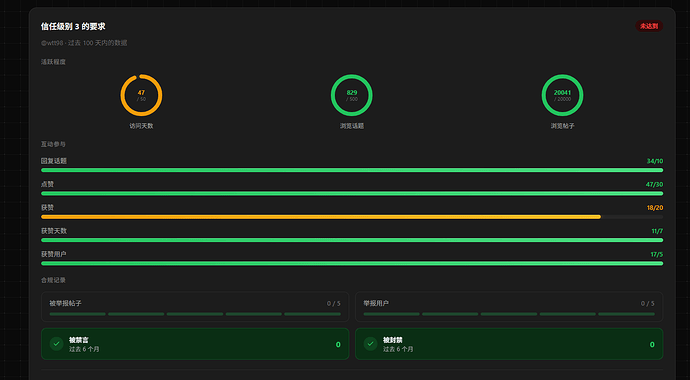The height and width of the screenshot is (380, 690).
Task: Click the 浏览话题 caption under the ring
Action: click(352, 126)
